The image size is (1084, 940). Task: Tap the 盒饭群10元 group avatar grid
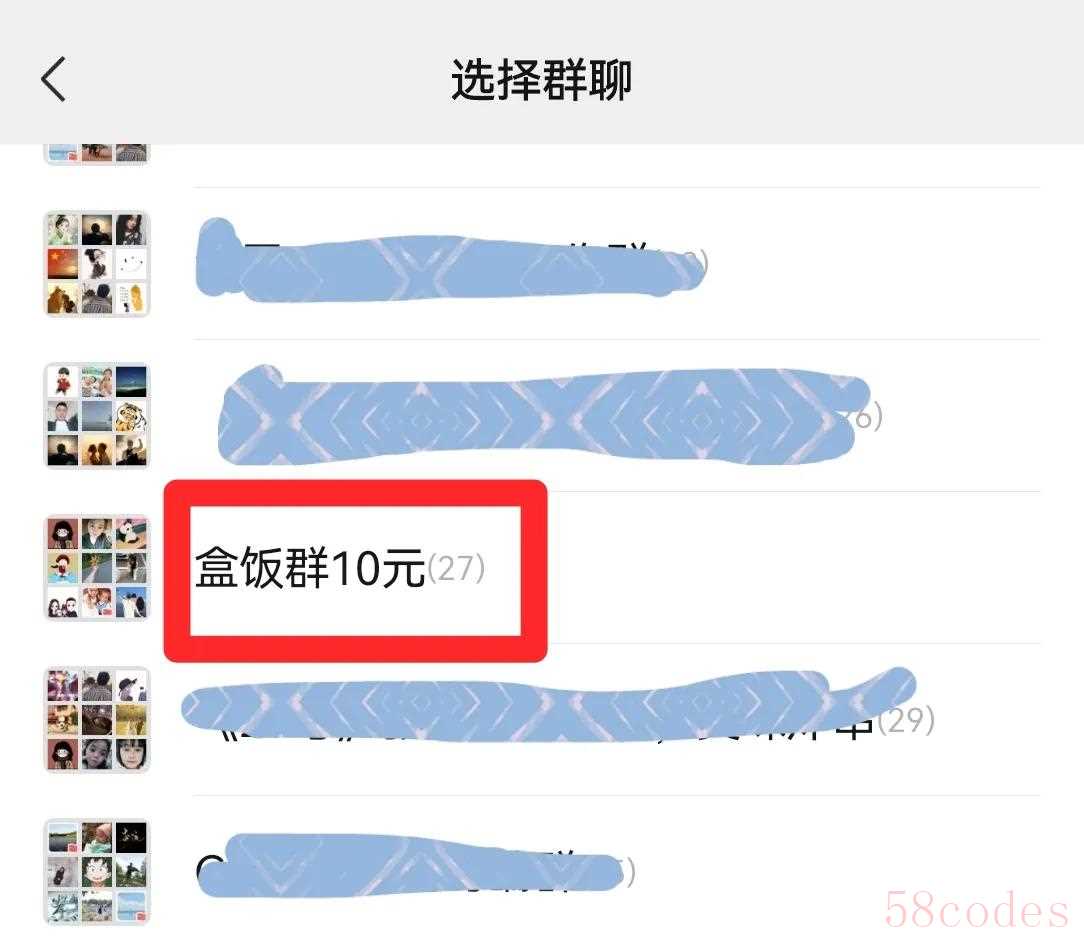tap(97, 567)
